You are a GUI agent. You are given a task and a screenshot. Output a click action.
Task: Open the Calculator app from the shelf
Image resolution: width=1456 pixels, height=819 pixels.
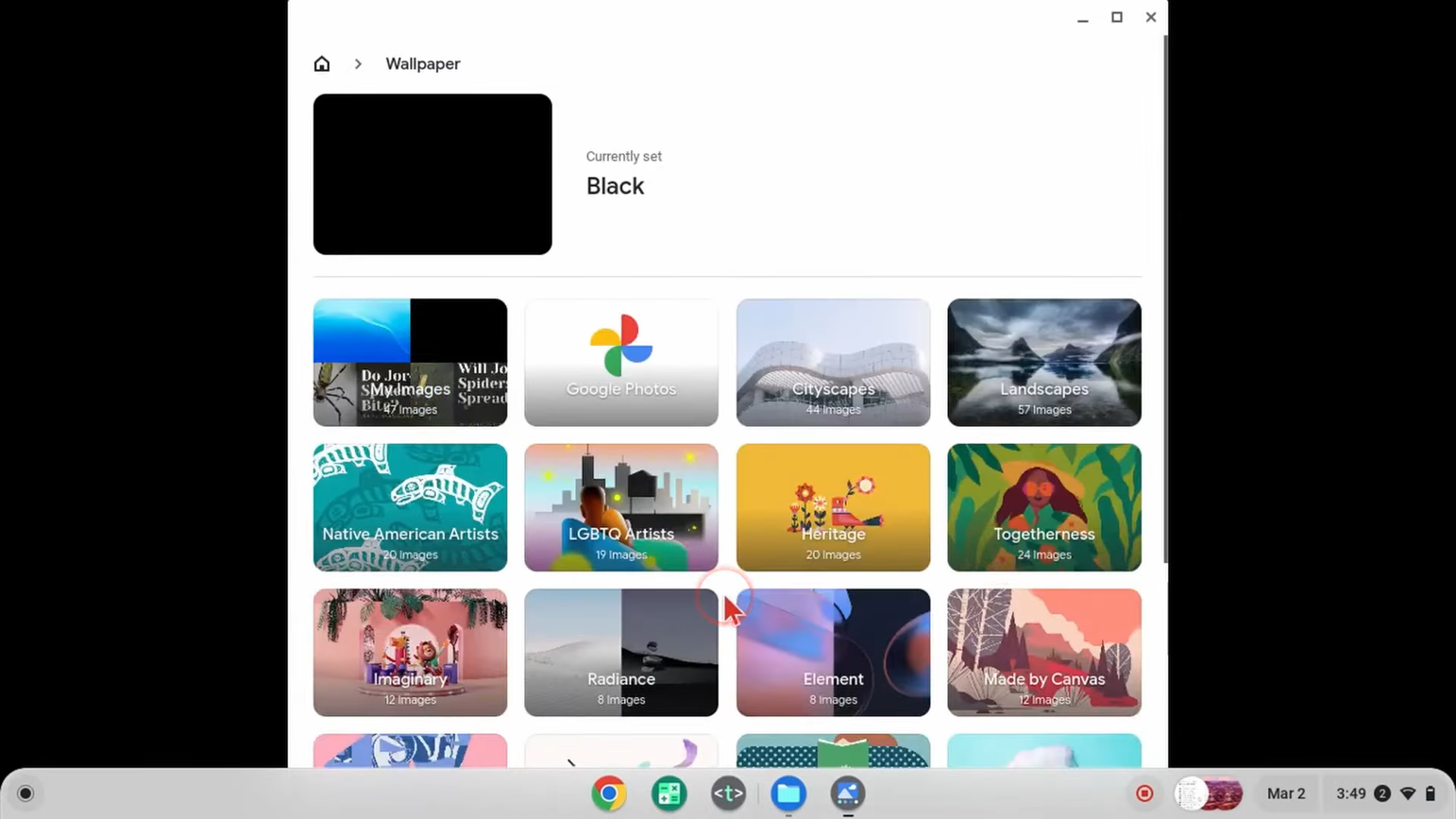tap(668, 793)
